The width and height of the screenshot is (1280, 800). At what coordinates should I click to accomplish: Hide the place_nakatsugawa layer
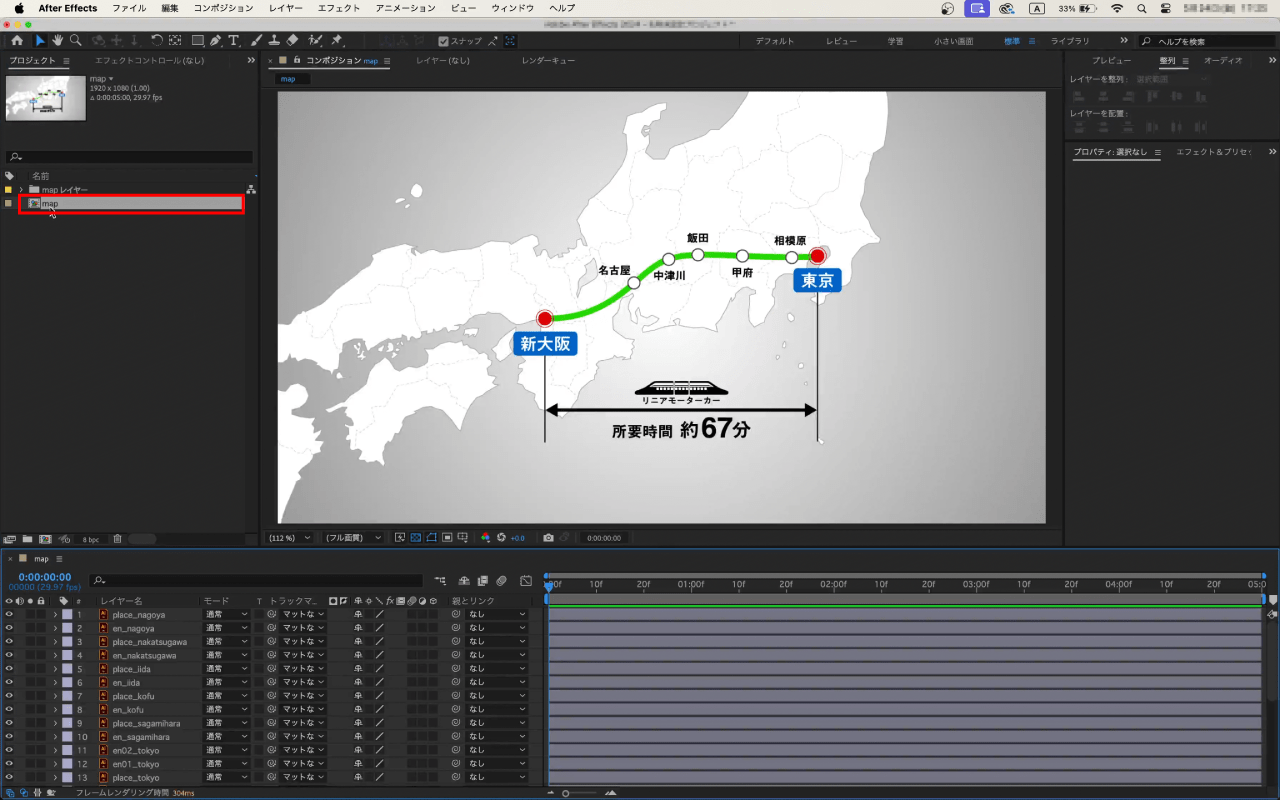(x=9, y=642)
